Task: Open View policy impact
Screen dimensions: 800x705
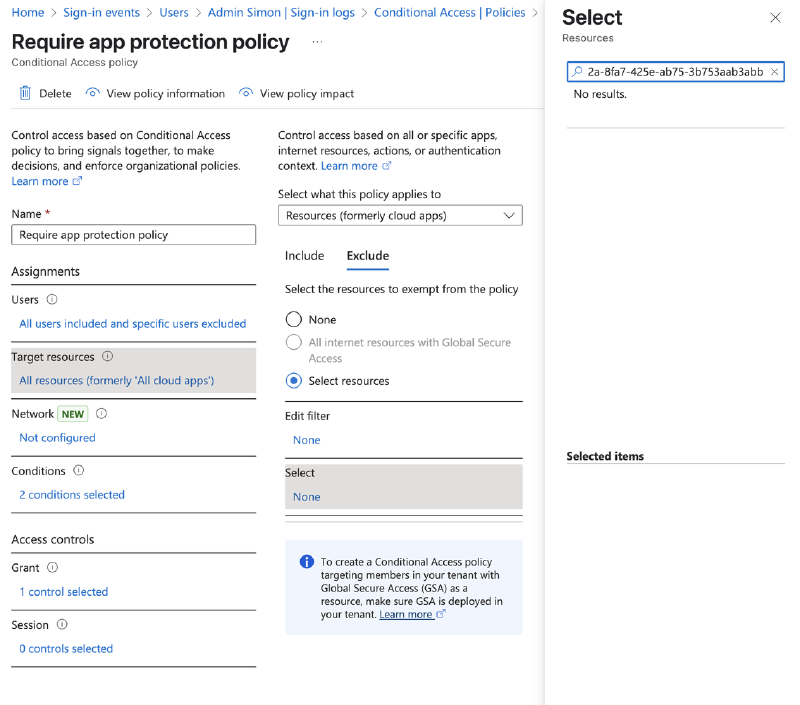Action: 307,94
